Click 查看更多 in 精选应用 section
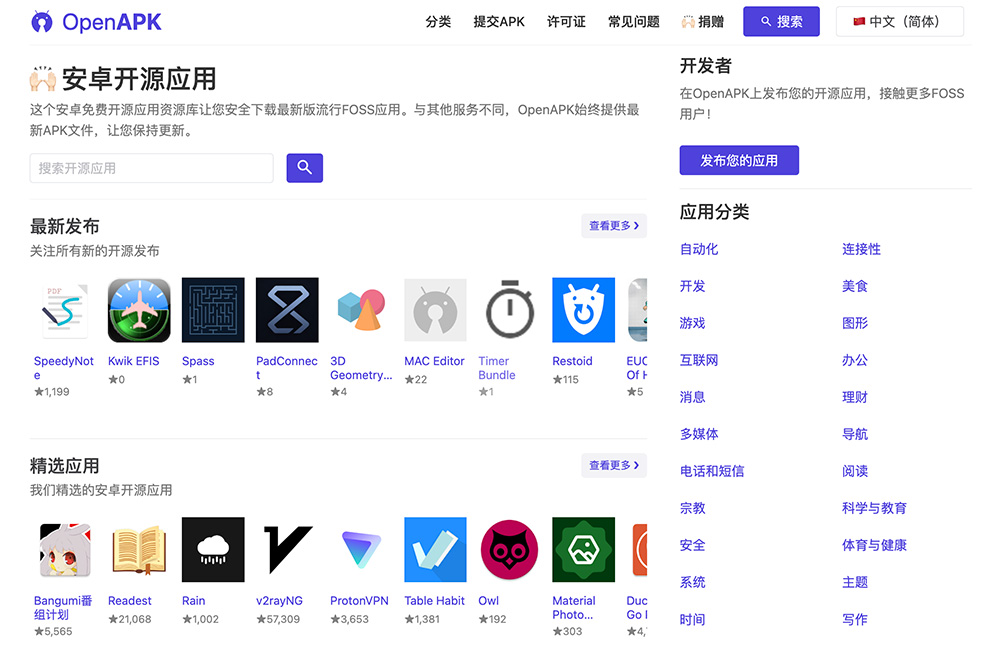Viewport: 1000px width, 649px height. point(614,465)
